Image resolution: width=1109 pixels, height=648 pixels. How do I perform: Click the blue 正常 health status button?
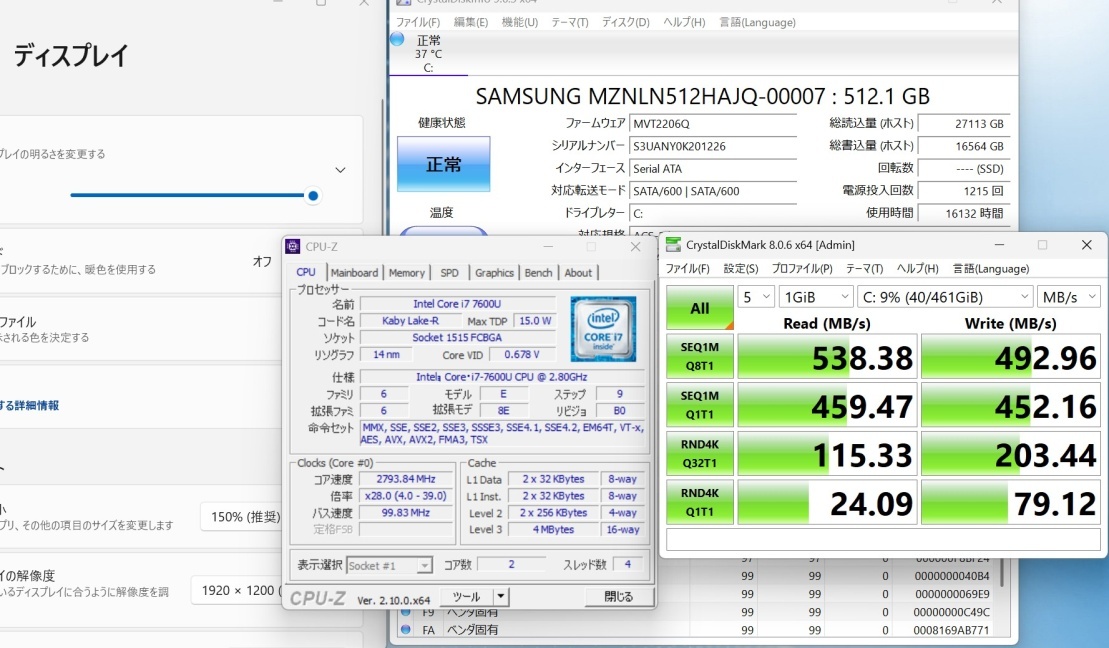coord(443,164)
